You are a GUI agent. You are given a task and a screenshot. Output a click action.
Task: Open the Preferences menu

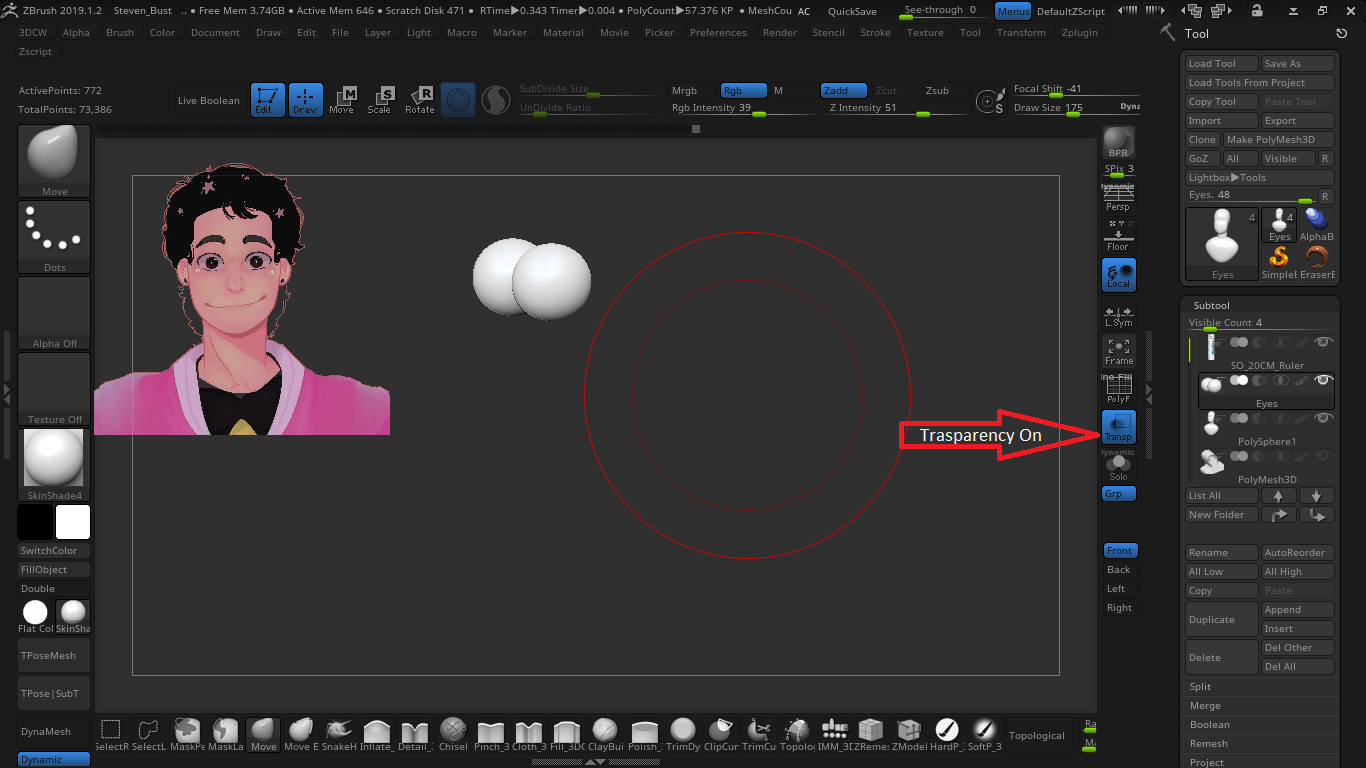click(x=718, y=32)
